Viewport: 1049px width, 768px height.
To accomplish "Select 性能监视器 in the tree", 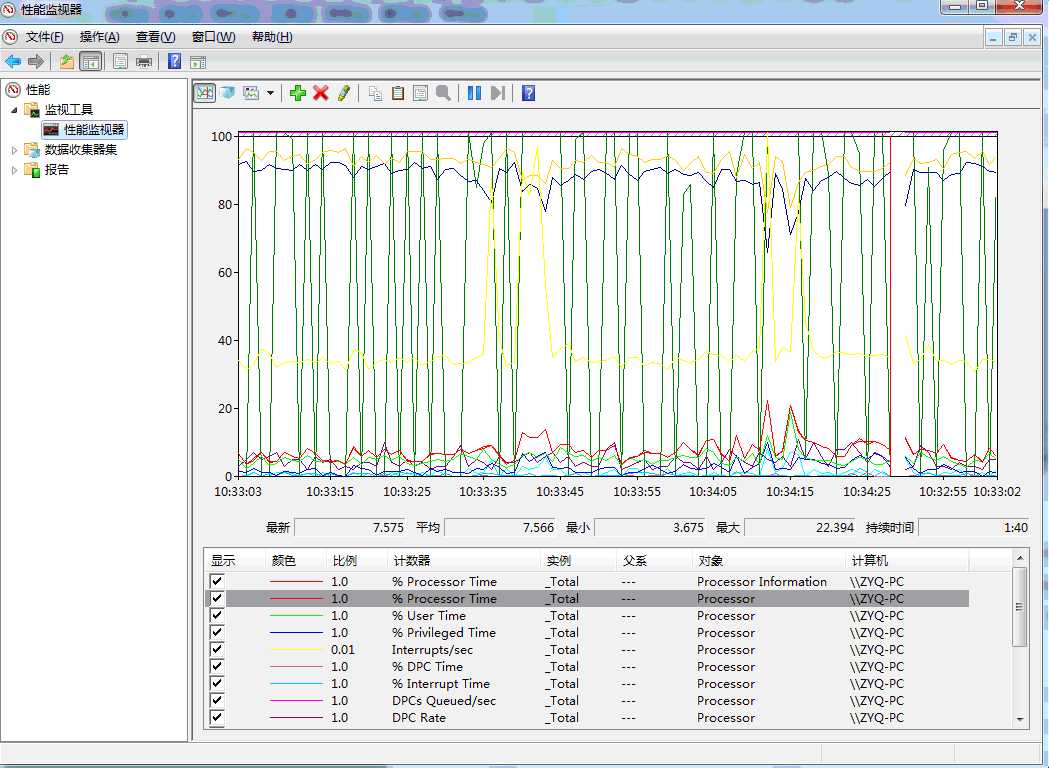I will 94,129.
